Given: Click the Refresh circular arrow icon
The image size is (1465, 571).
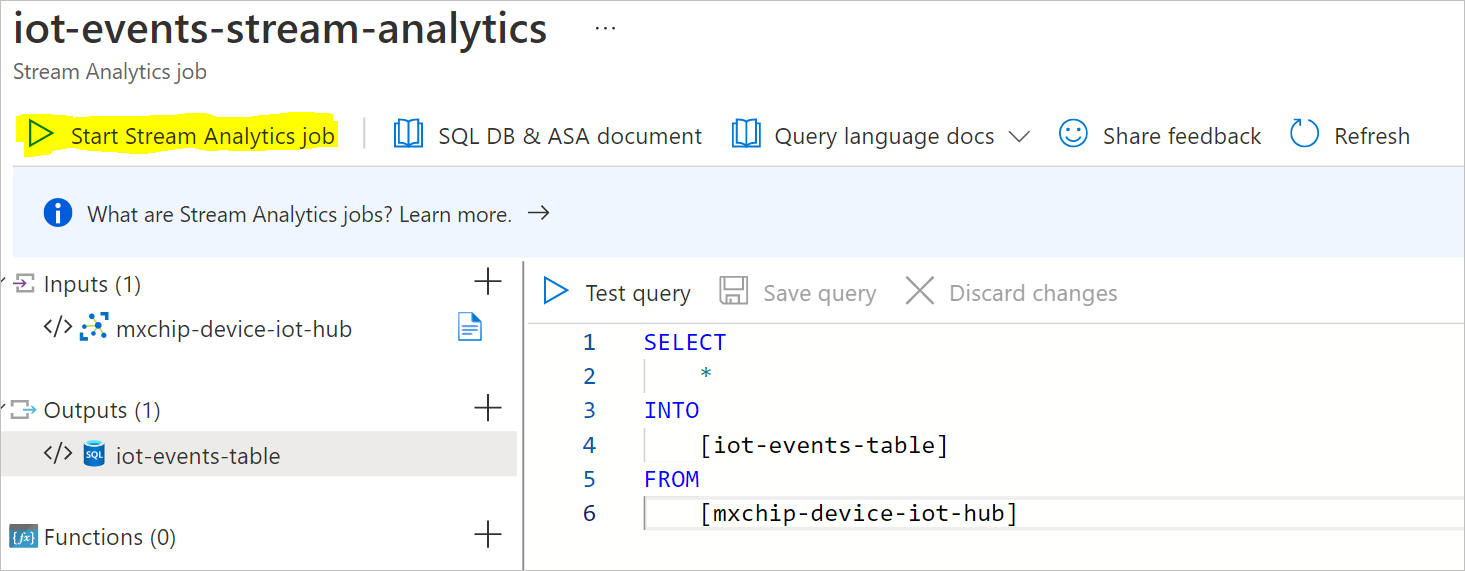Looking at the screenshot, I should (x=1304, y=134).
